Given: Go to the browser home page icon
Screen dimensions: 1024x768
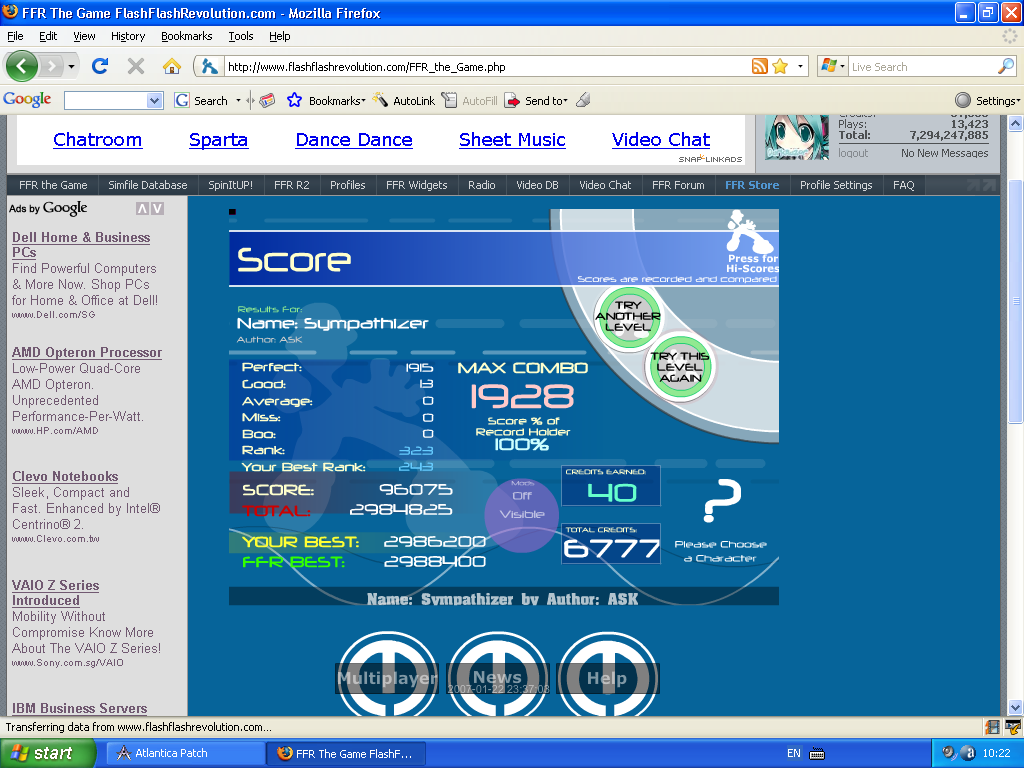Looking at the screenshot, I should coord(172,67).
